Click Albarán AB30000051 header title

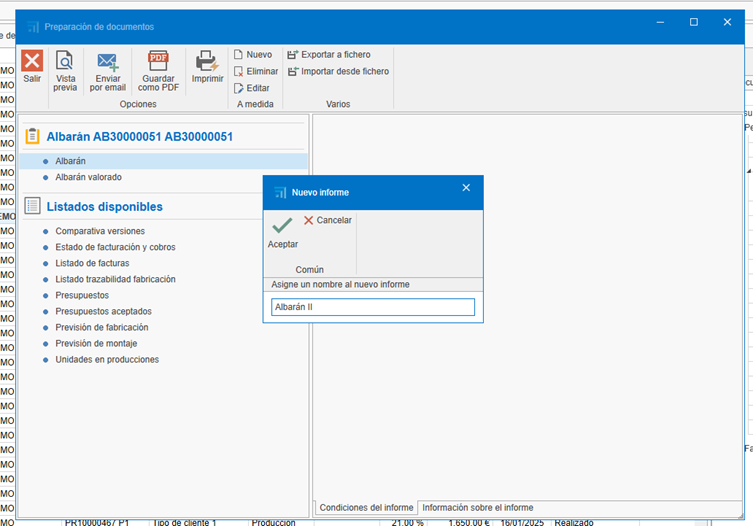coord(140,136)
